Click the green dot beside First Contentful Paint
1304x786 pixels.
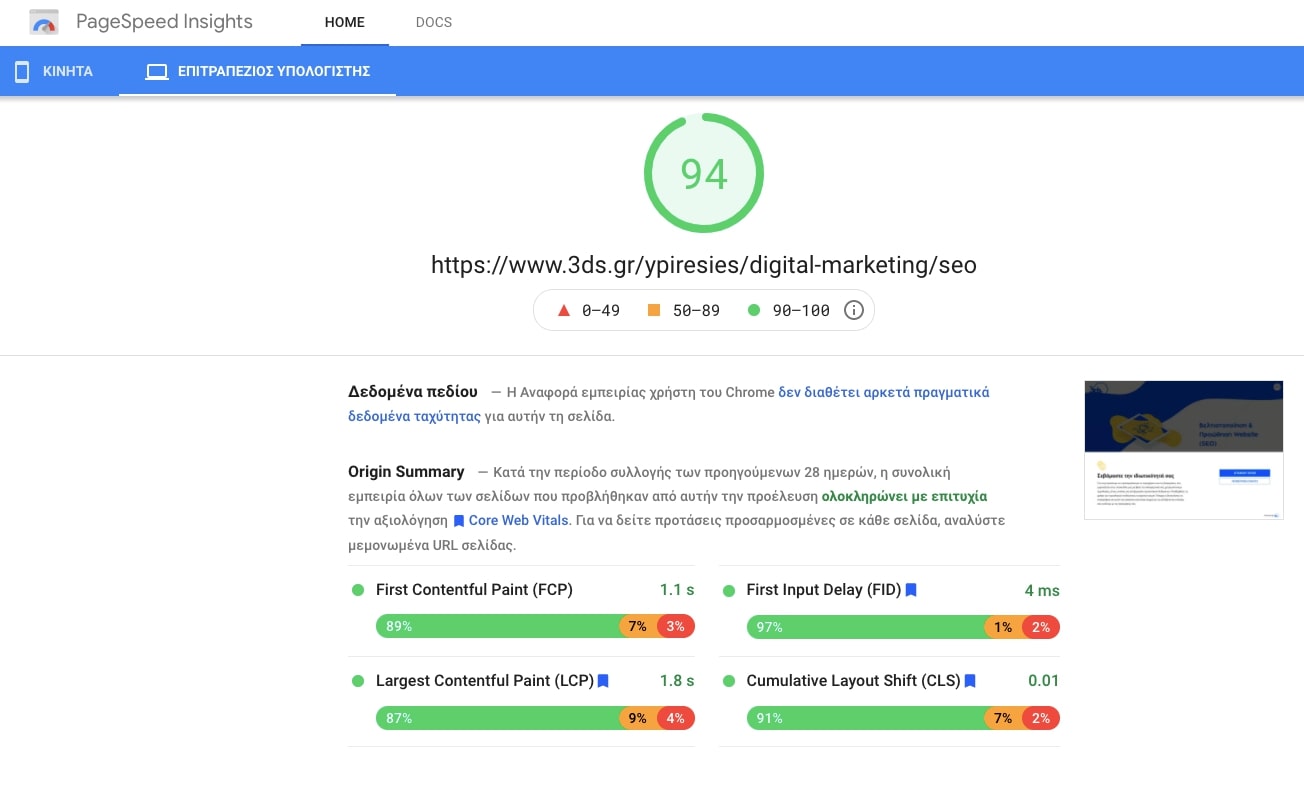(x=357, y=590)
